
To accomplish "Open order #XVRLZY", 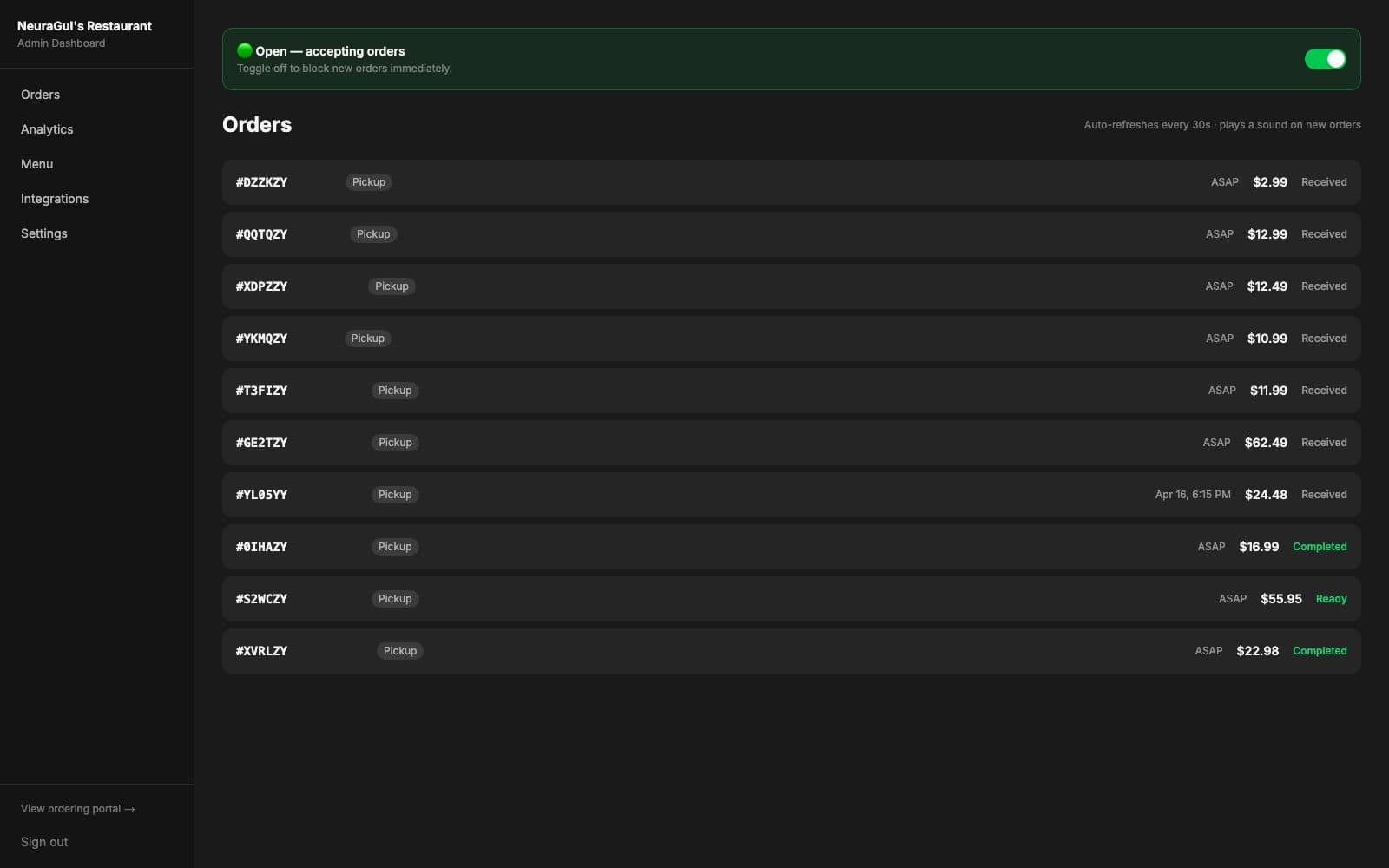I will (x=791, y=651).
